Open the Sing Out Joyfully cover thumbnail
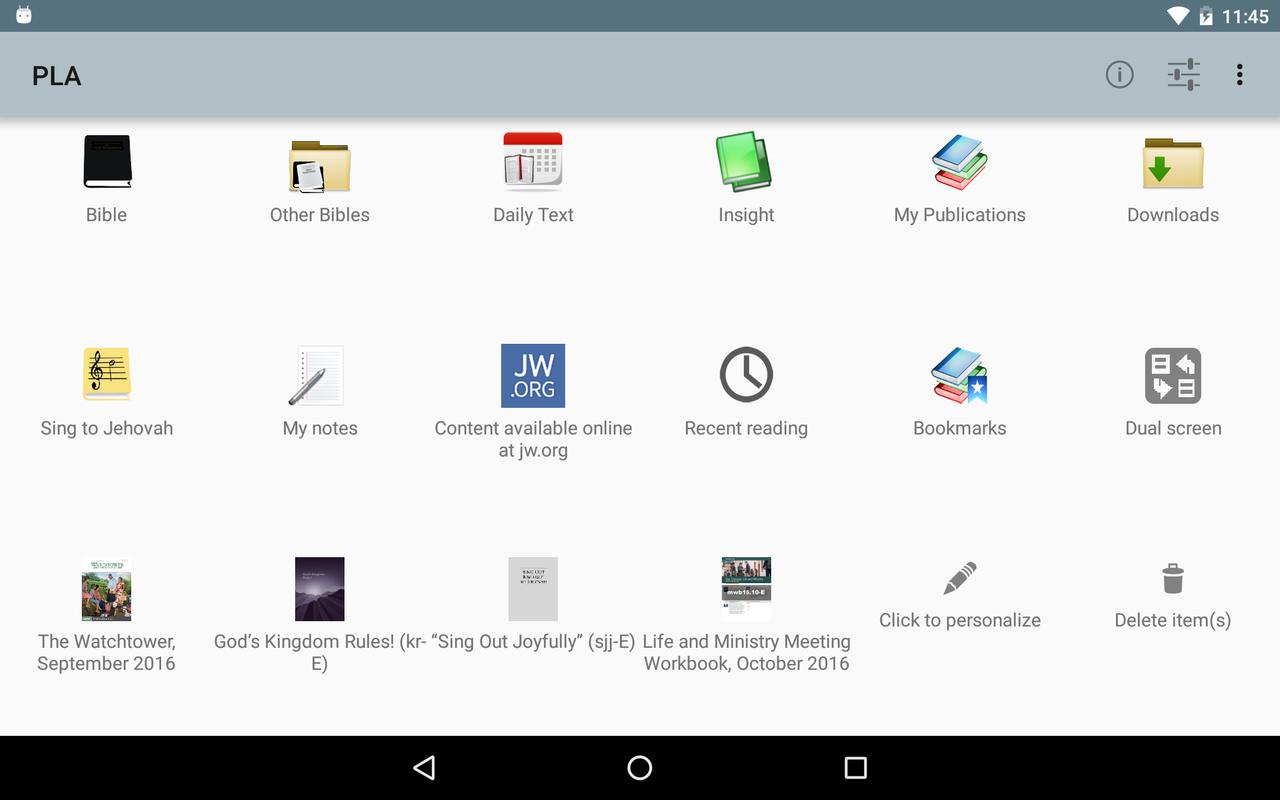The width and height of the screenshot is (1280, 800). tap(533, 589)
